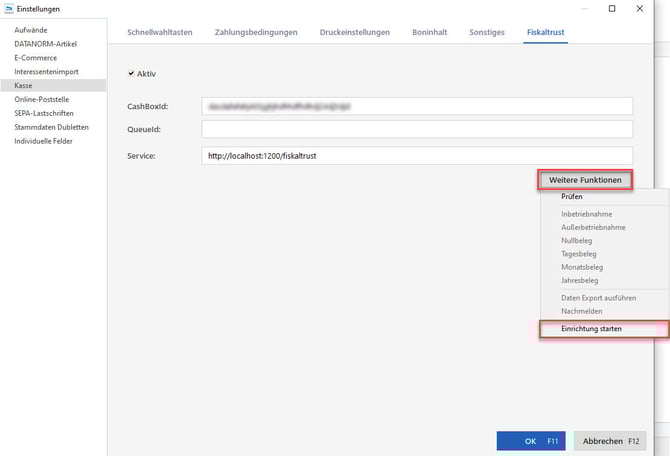Select the Druckeinstellungen tab
Screen dimensions: 670x456
(354, 32)
